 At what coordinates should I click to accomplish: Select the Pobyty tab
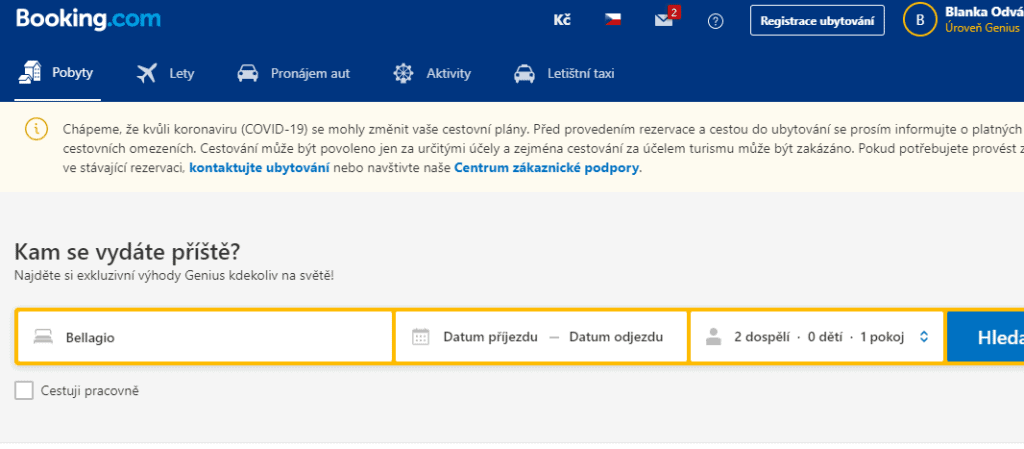point(57,73)
